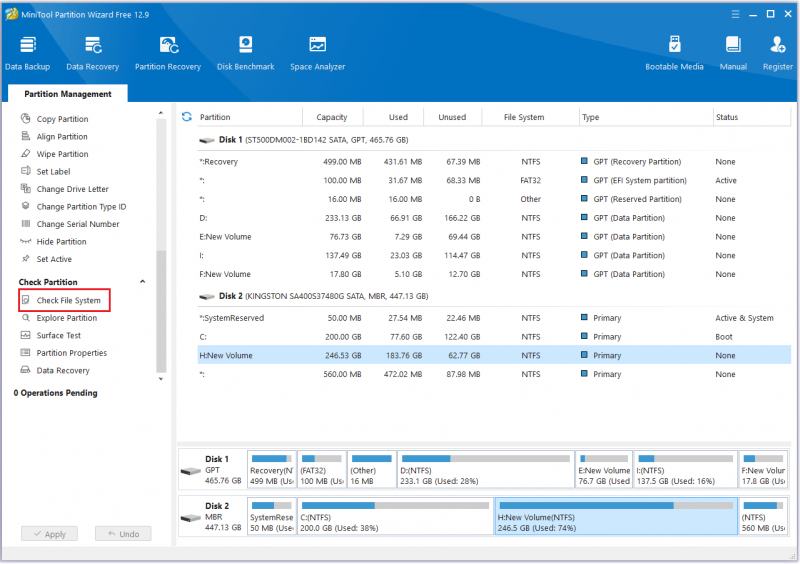Select the (Other) 16 MB block in map

[x=371, y=469]
